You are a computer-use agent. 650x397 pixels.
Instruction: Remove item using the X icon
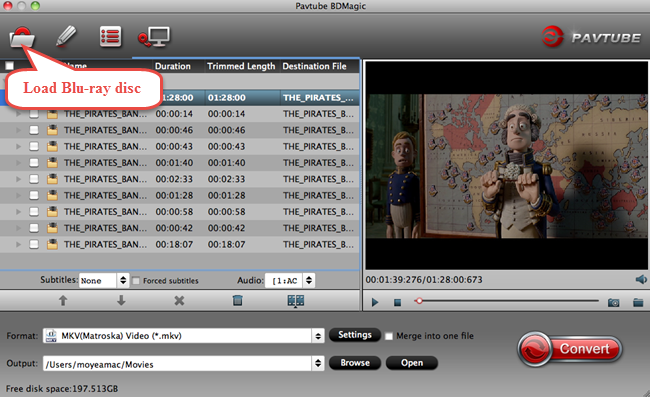pyautogui.click(x=179, y=300)
